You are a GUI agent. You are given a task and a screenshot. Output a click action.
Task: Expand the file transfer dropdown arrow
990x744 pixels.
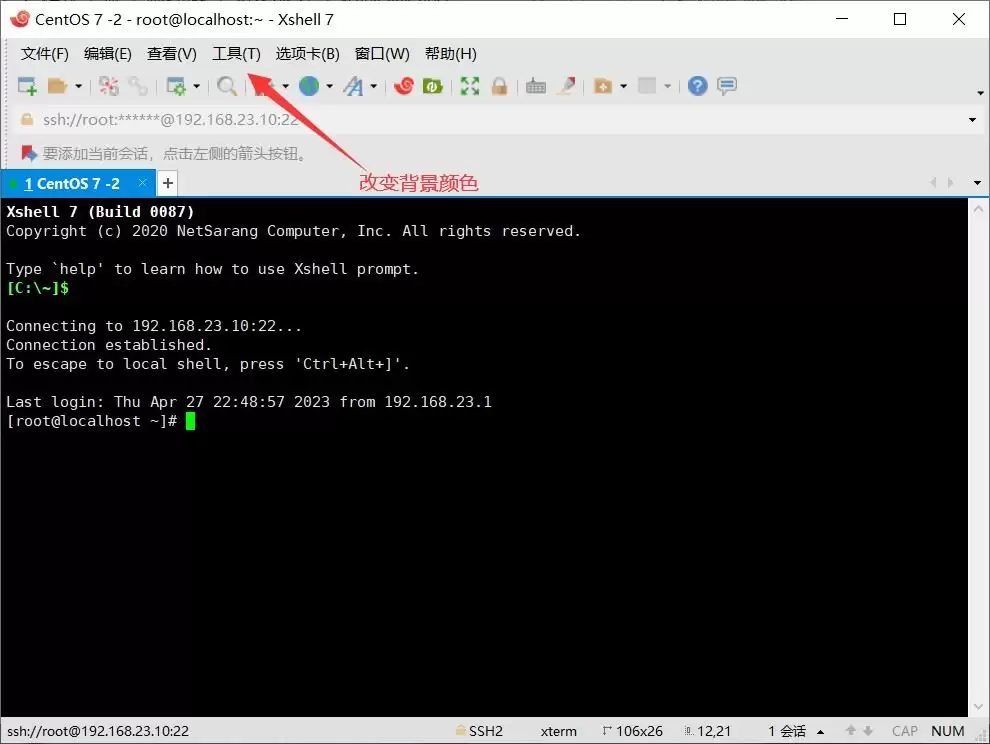pyautogui.click(x=624, y=86)
